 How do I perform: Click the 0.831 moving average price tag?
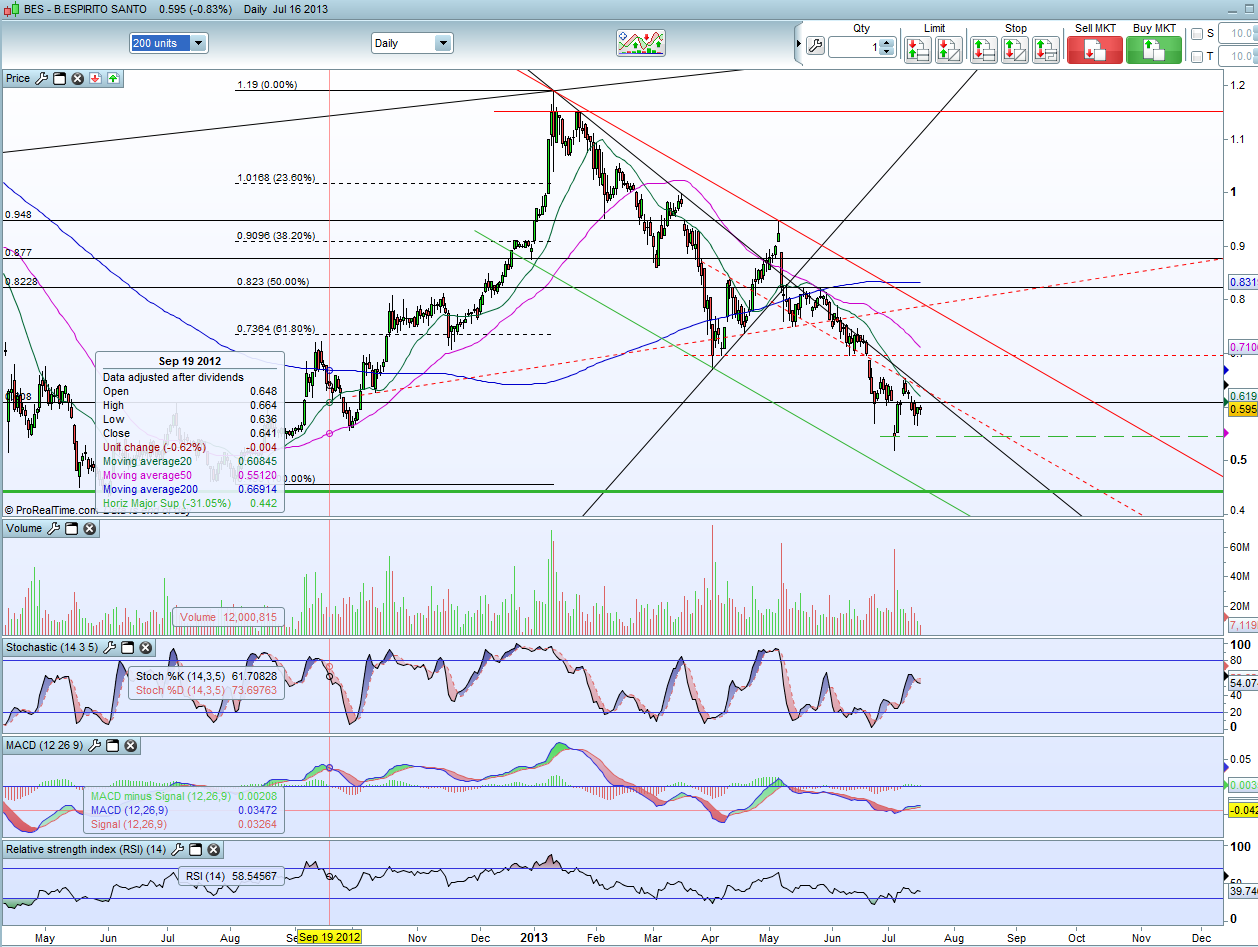pyautogui.click(x=1241, y=283)
